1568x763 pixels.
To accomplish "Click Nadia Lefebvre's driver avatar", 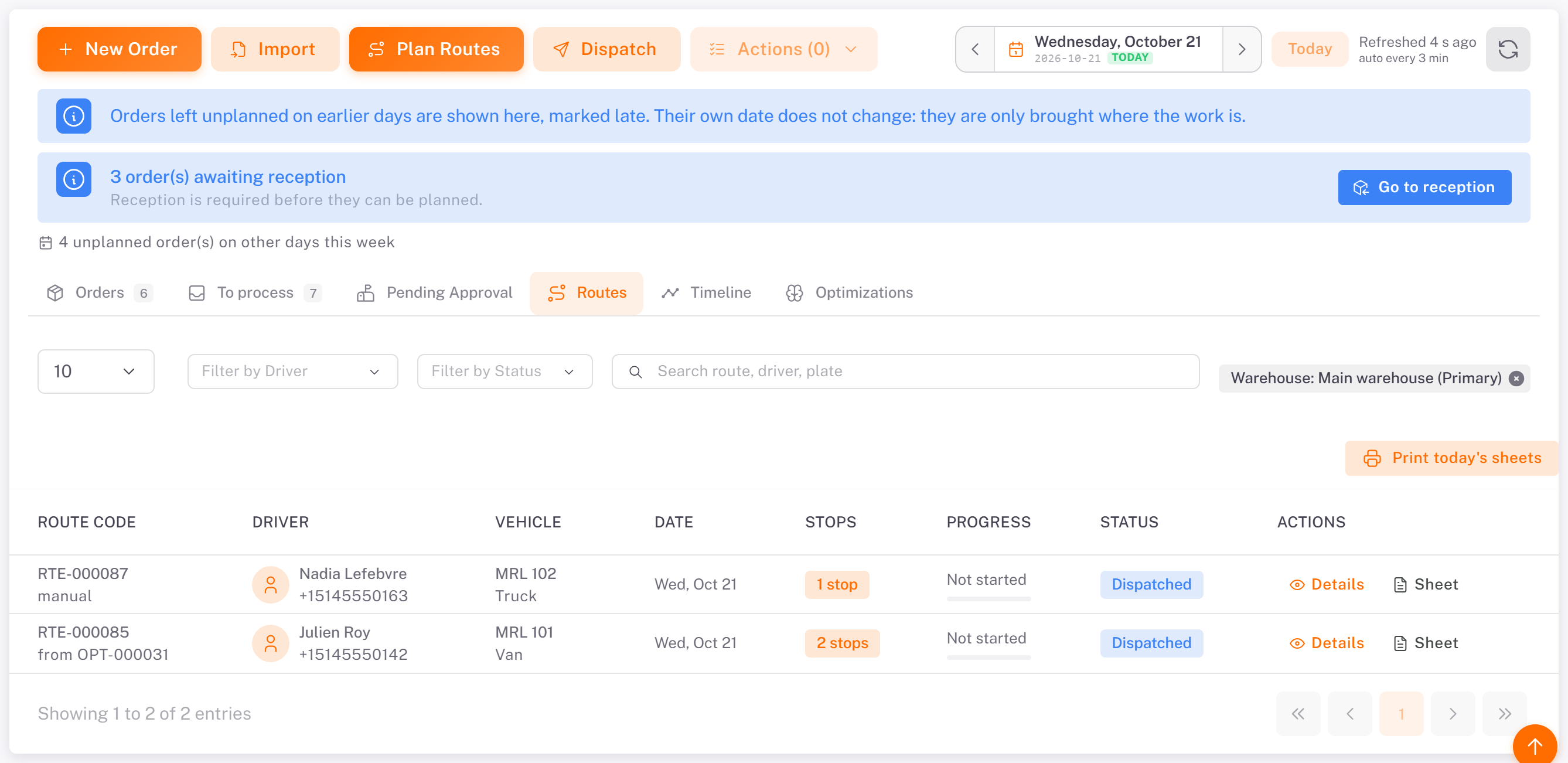I will (270, 585).
